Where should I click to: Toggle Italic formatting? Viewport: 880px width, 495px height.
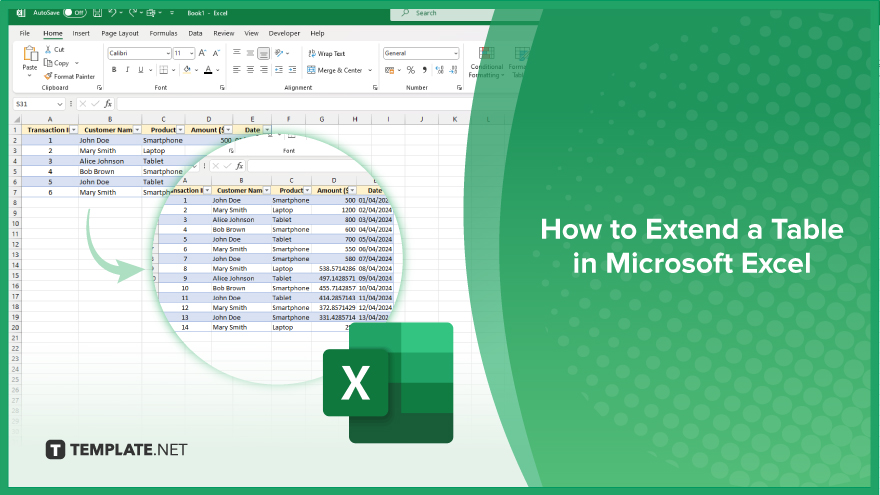point(127,70)
